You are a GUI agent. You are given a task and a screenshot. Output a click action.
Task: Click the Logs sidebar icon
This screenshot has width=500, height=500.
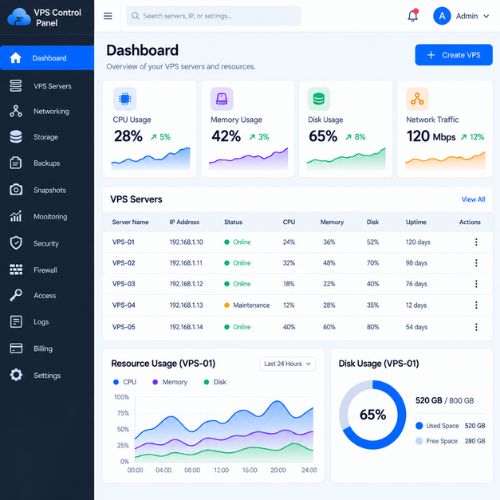point(16,322)
